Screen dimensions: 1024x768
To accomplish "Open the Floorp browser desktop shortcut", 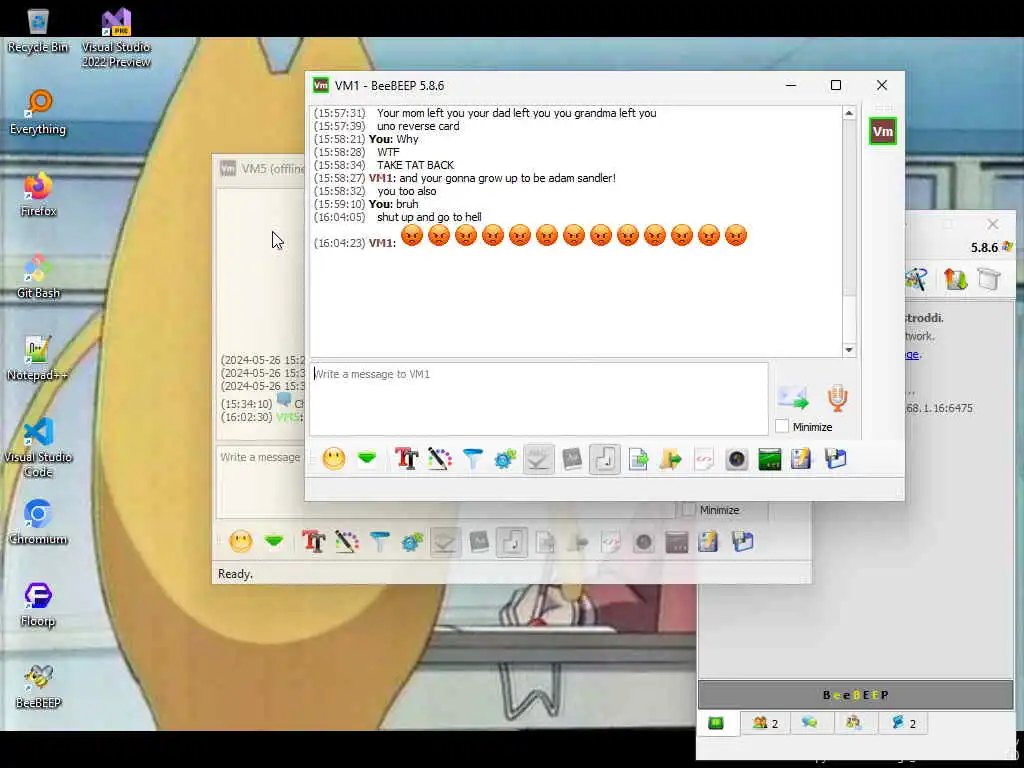I will tap(38, 605).
